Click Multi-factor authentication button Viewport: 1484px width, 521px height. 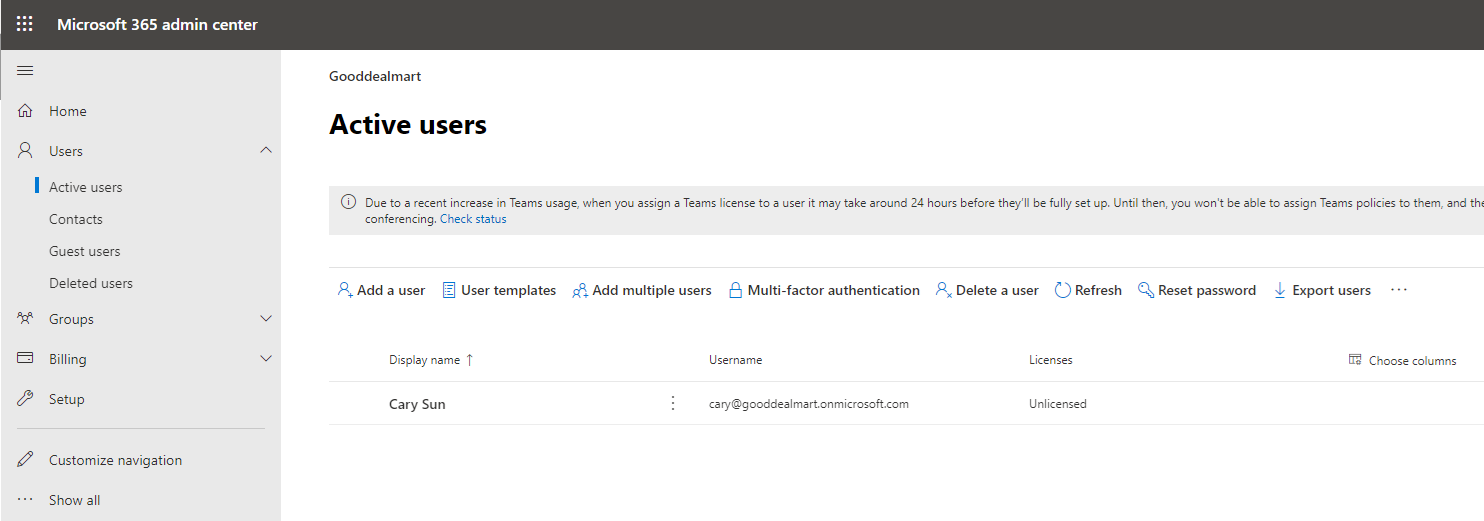pos(824,290)
